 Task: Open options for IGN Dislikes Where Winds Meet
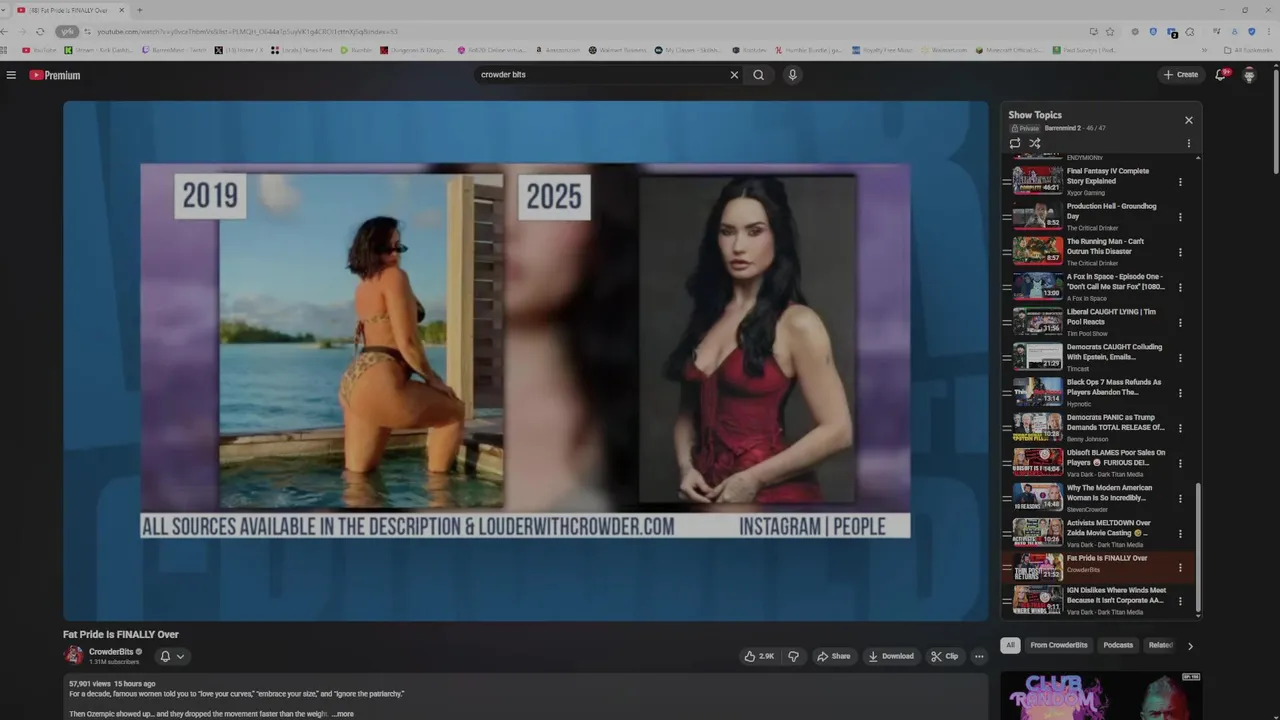click(x=1180, y=601)
